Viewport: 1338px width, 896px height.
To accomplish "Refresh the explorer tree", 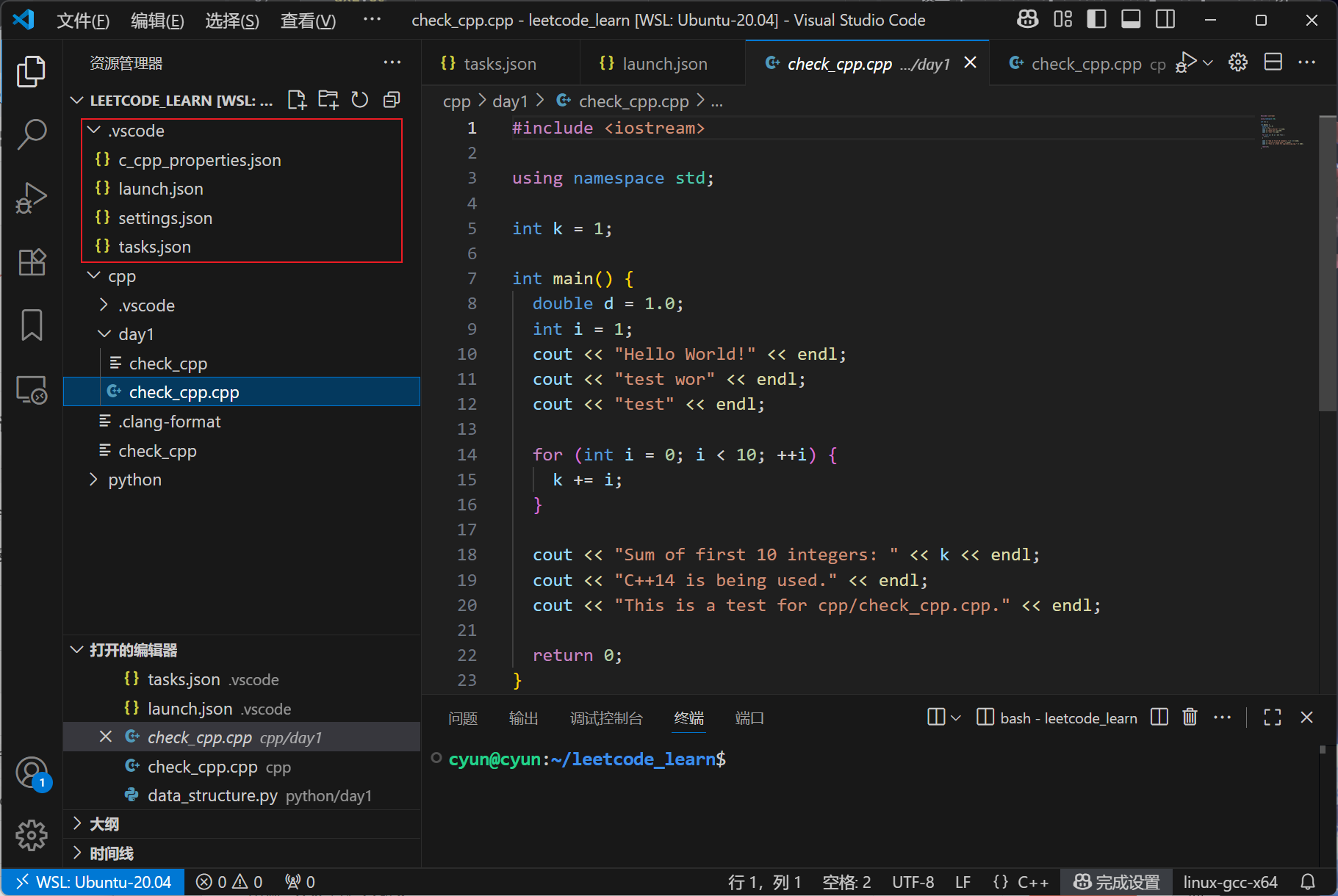I will click(360, 100).
